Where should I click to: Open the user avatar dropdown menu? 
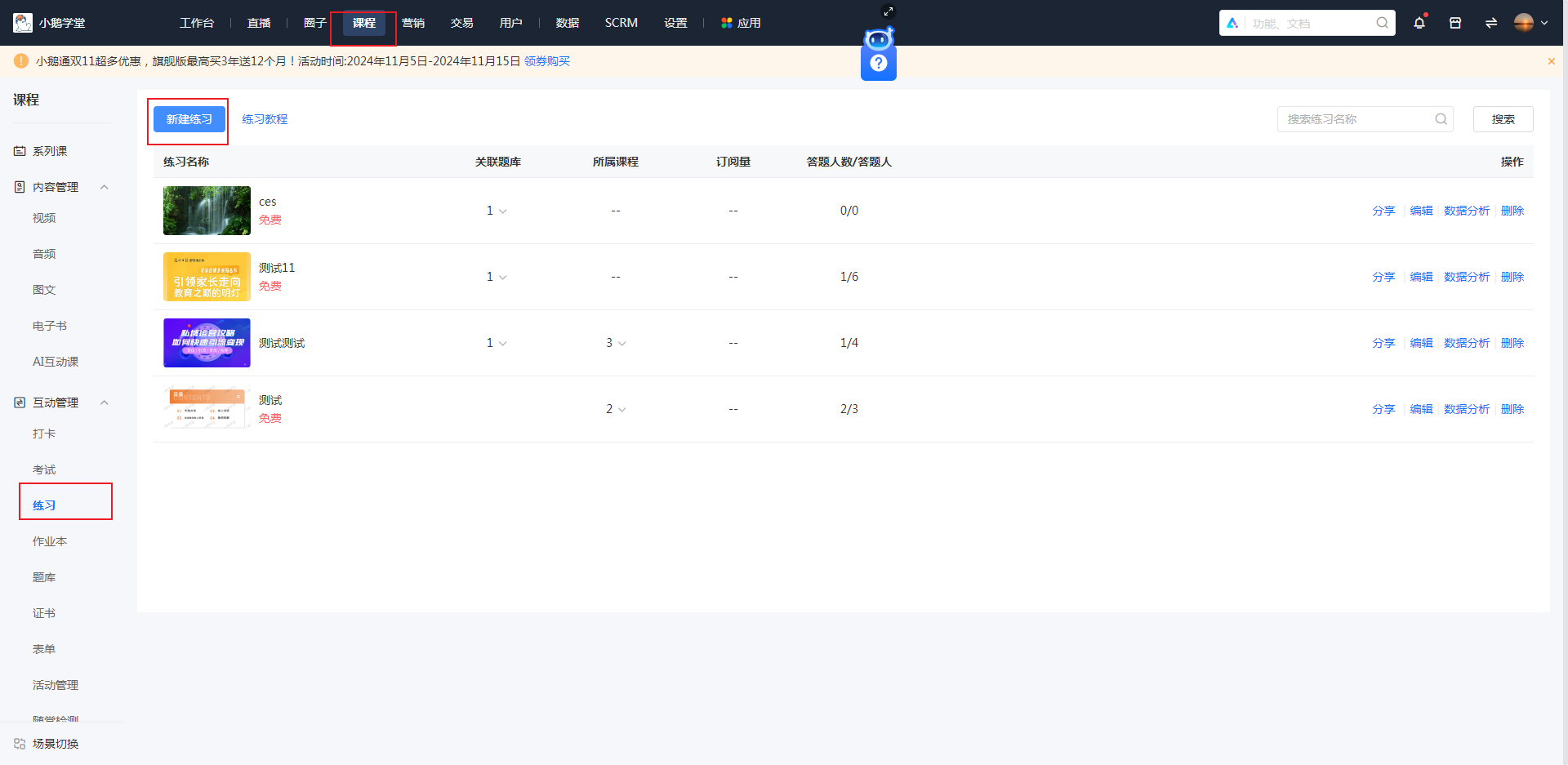point(1528,23)
